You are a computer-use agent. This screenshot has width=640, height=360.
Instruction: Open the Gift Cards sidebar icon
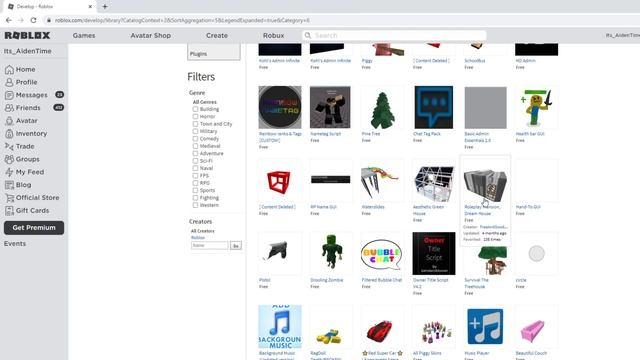[9, 211]
